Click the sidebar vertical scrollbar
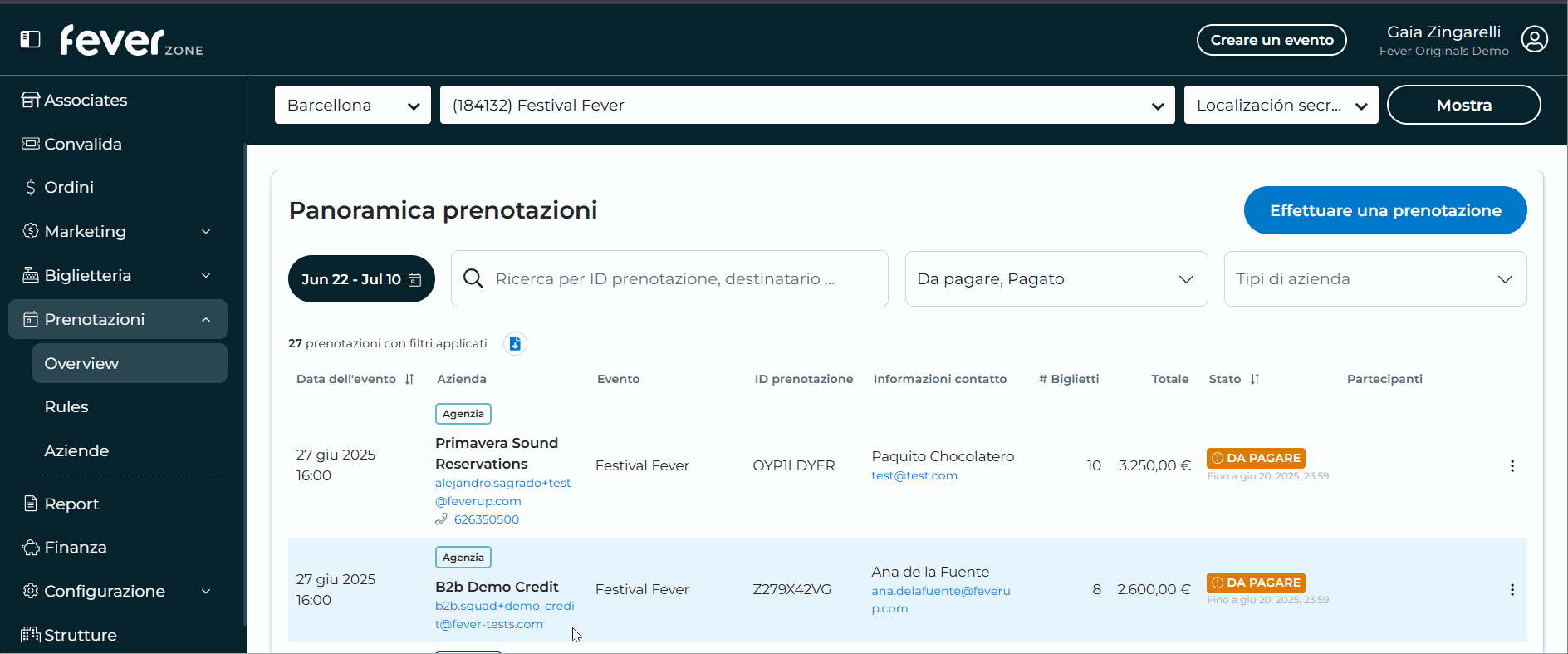 pos(244,382)
